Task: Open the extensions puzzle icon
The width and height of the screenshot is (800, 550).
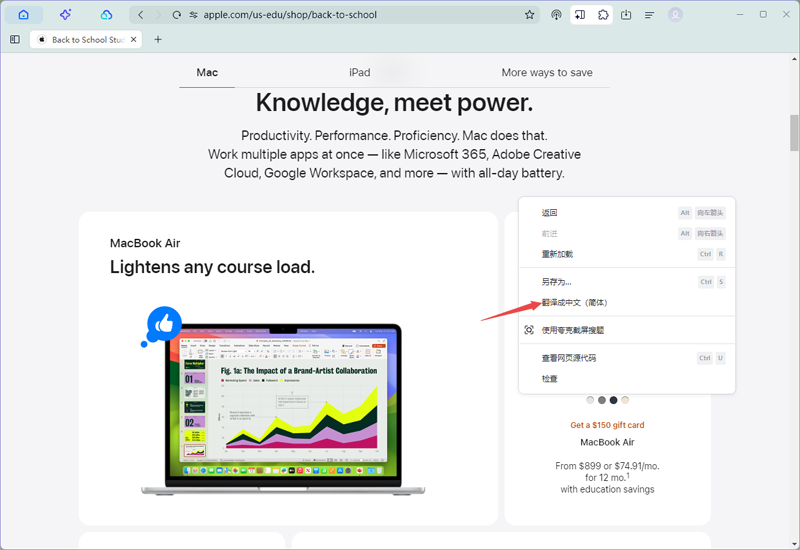Action: [603, 15]
